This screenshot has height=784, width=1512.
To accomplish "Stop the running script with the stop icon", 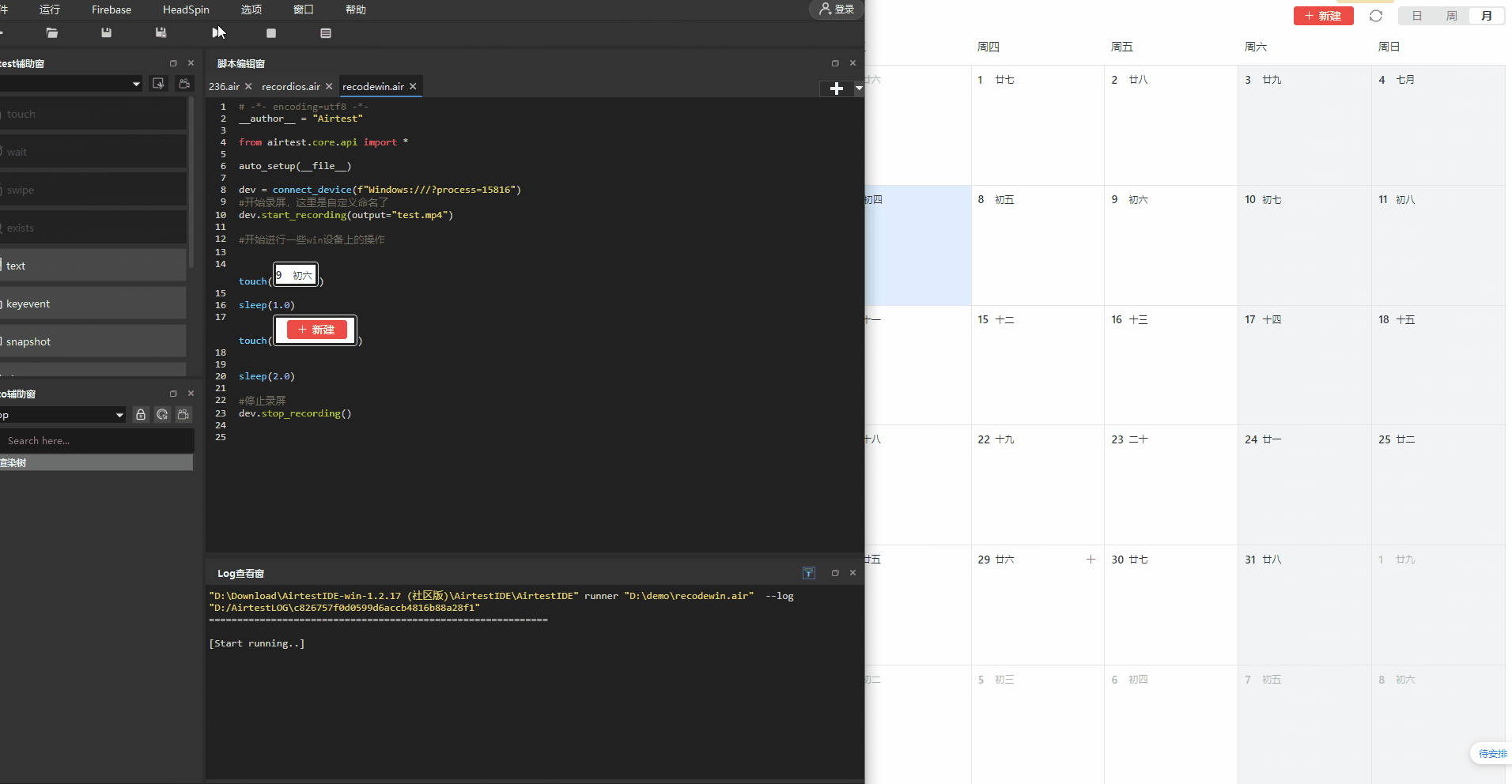I will tap(271, 33).
